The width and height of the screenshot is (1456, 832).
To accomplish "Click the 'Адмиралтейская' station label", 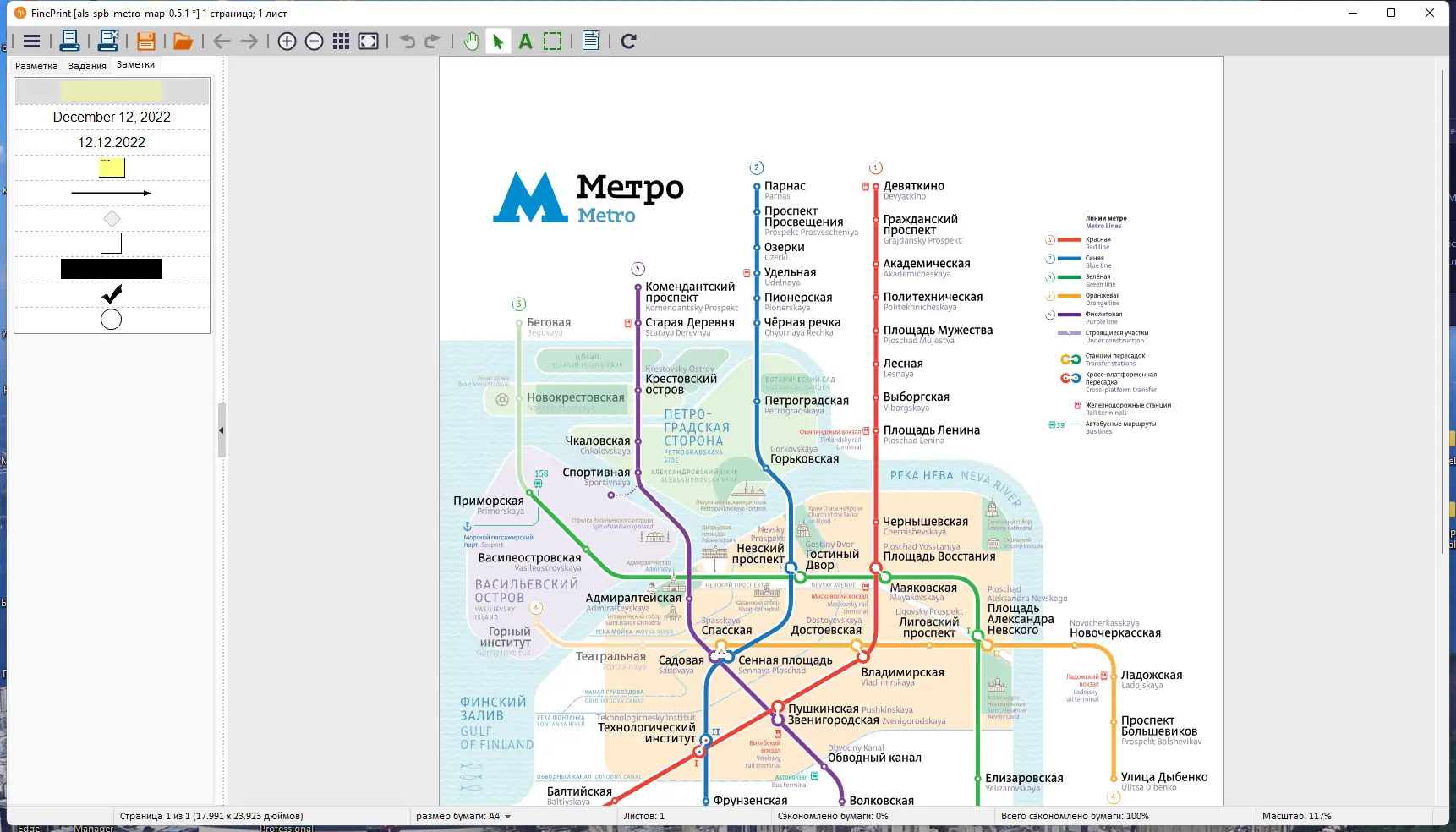I will pos(633,598).
